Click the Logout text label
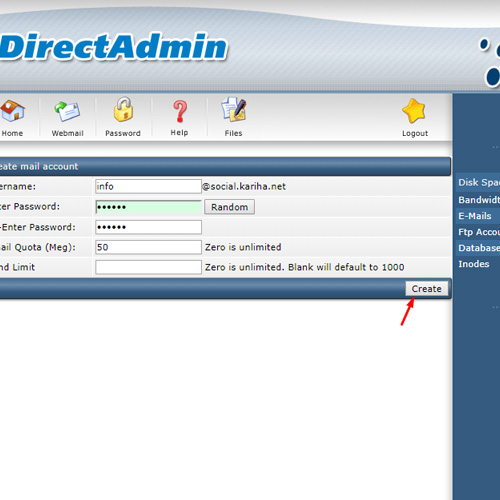The height and width of the screenshot is (500, 500). (415, 133)
